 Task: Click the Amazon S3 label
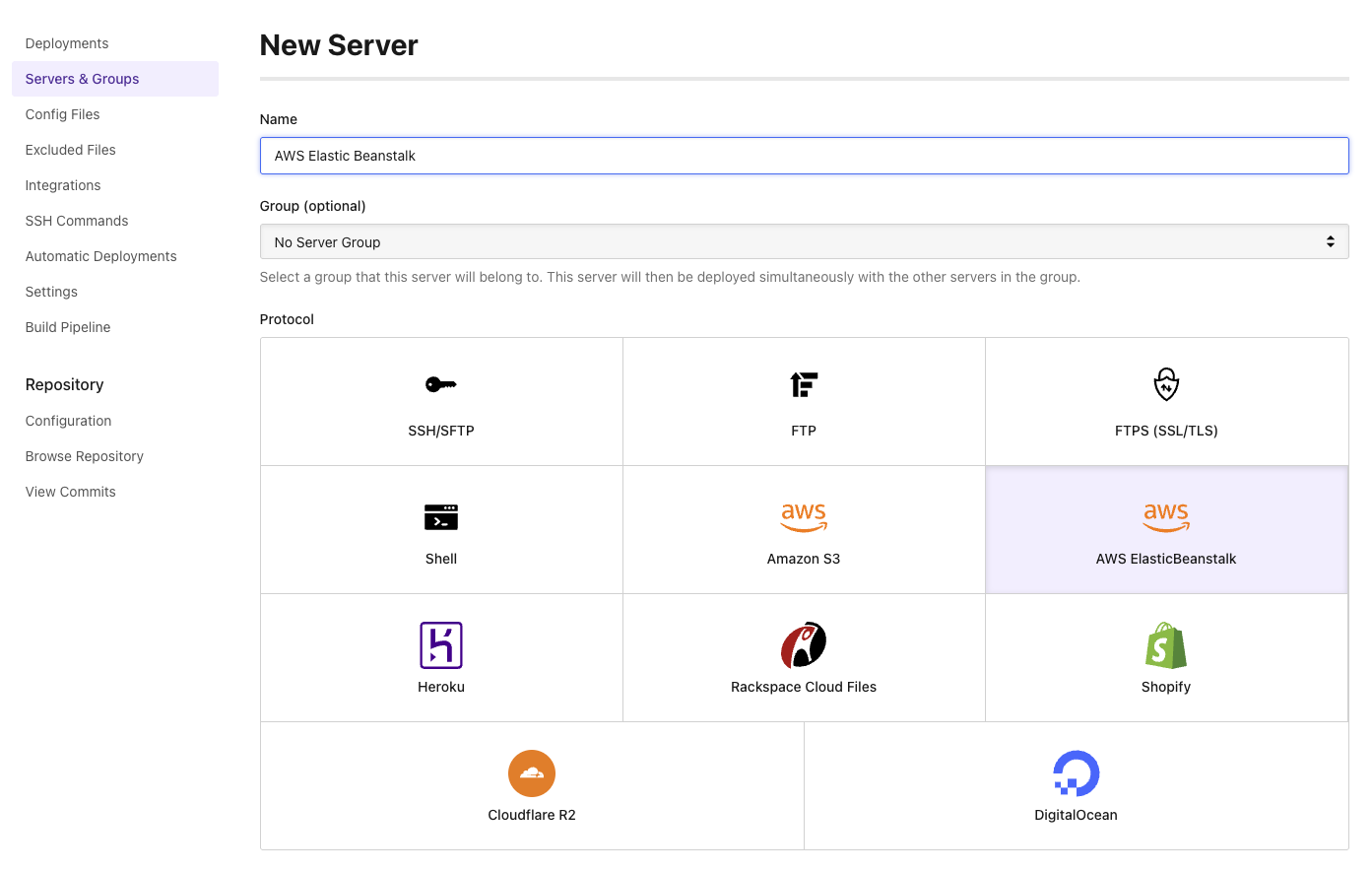804,559
